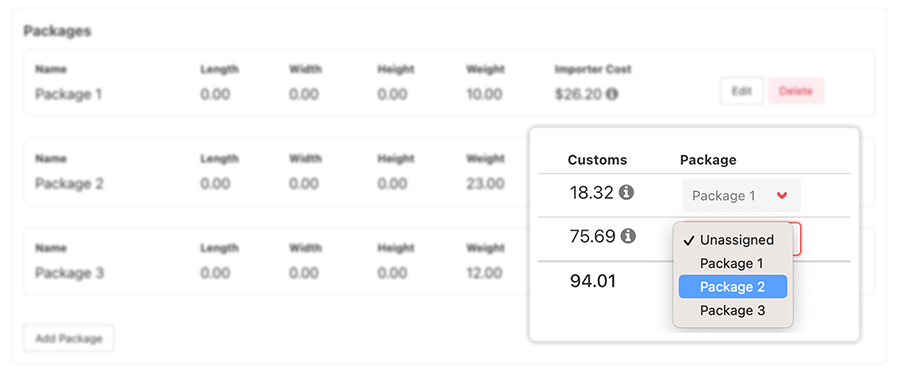This screenshot has width=900, height=371.
Task: Click the Package 3 name in the list
Action: (x=69, y=273)
